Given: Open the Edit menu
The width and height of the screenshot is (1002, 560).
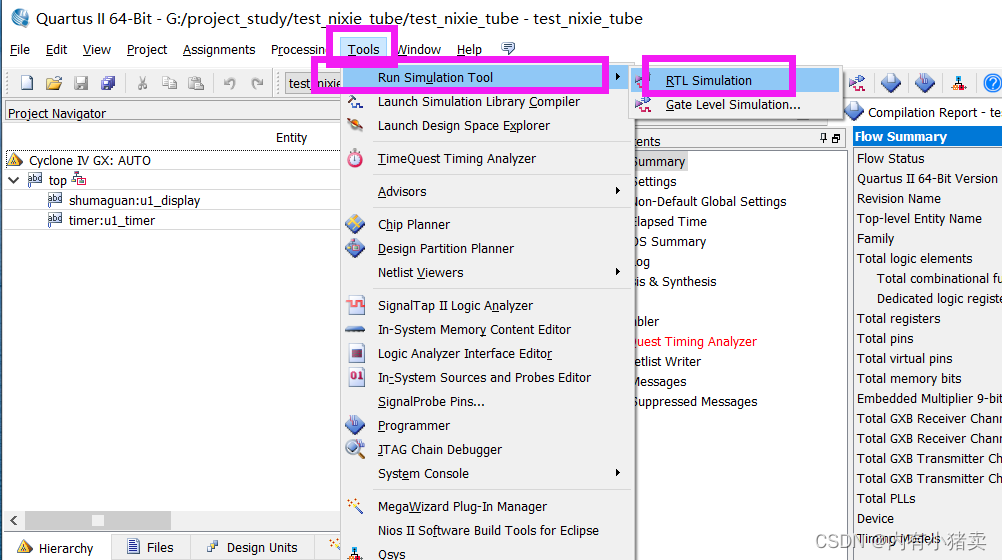Looking at the screenshot, I should pyautogui.click(x=56, y=49).
